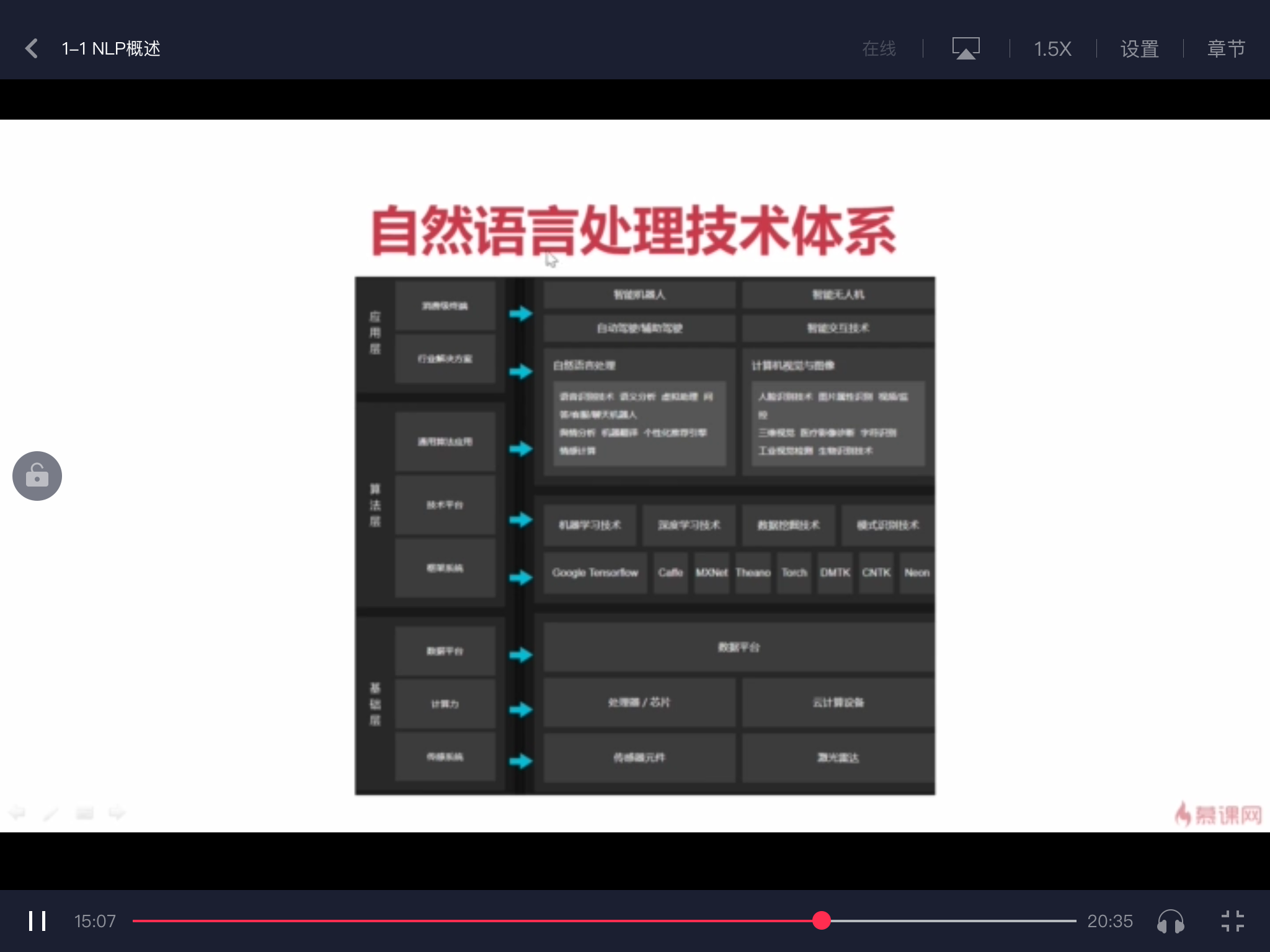Open the 章节 chapter list
This screenshot has width=1270, height=952.
[x=1226, y=48]
